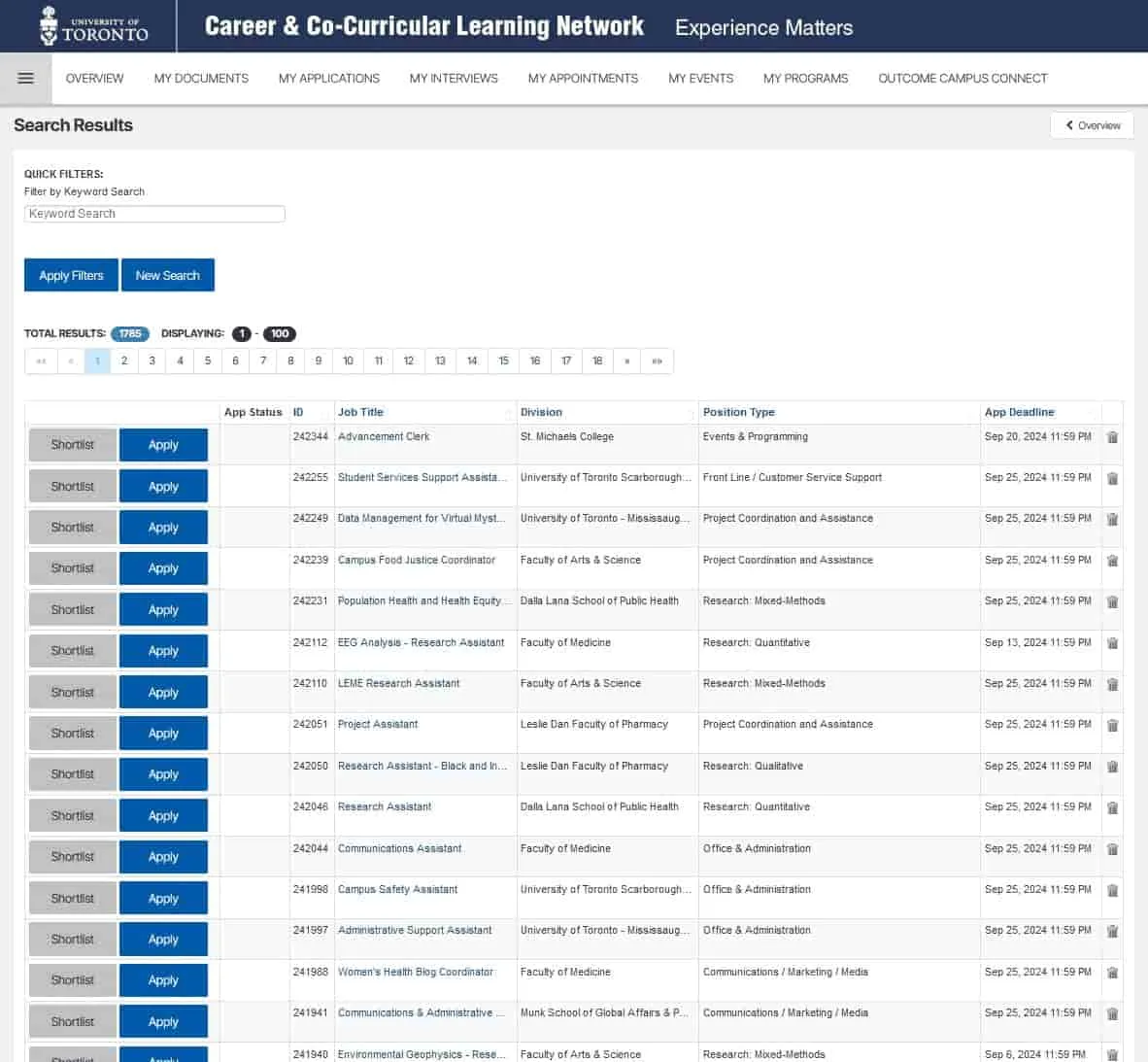Click the Apply Filters button
1148x1062 pixels.
coord(70,275)
